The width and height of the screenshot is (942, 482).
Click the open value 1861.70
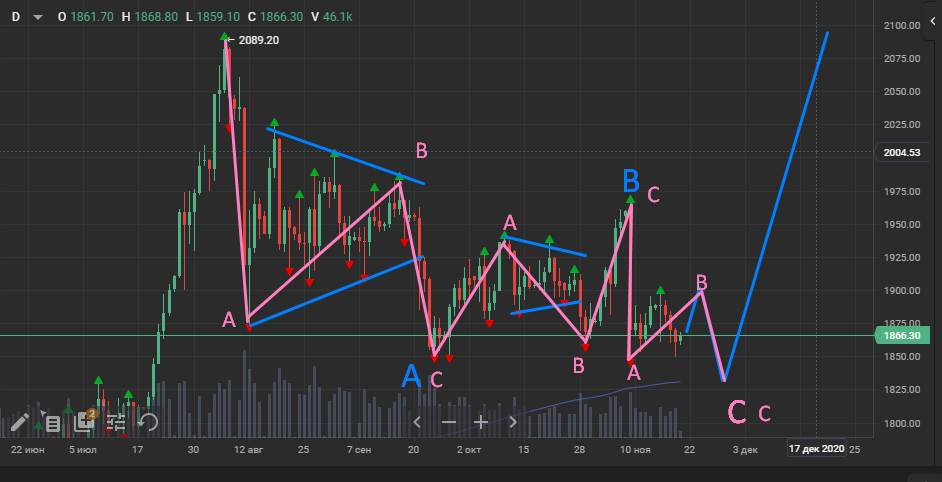(91, 17)
